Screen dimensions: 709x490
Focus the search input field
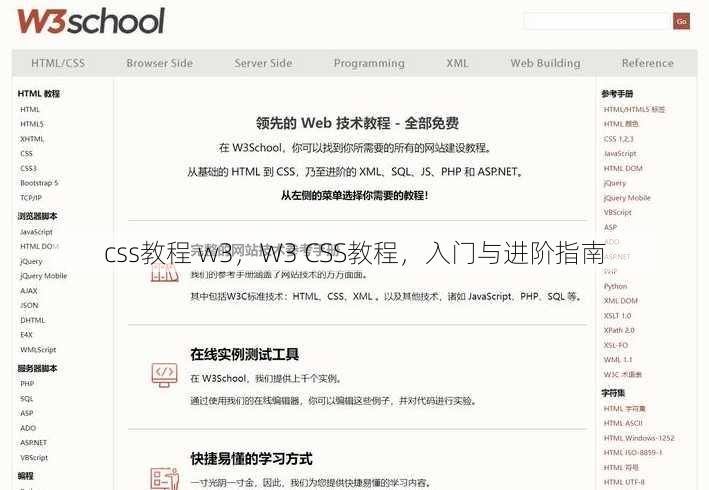pyautogui.click(x=597, y=21)
